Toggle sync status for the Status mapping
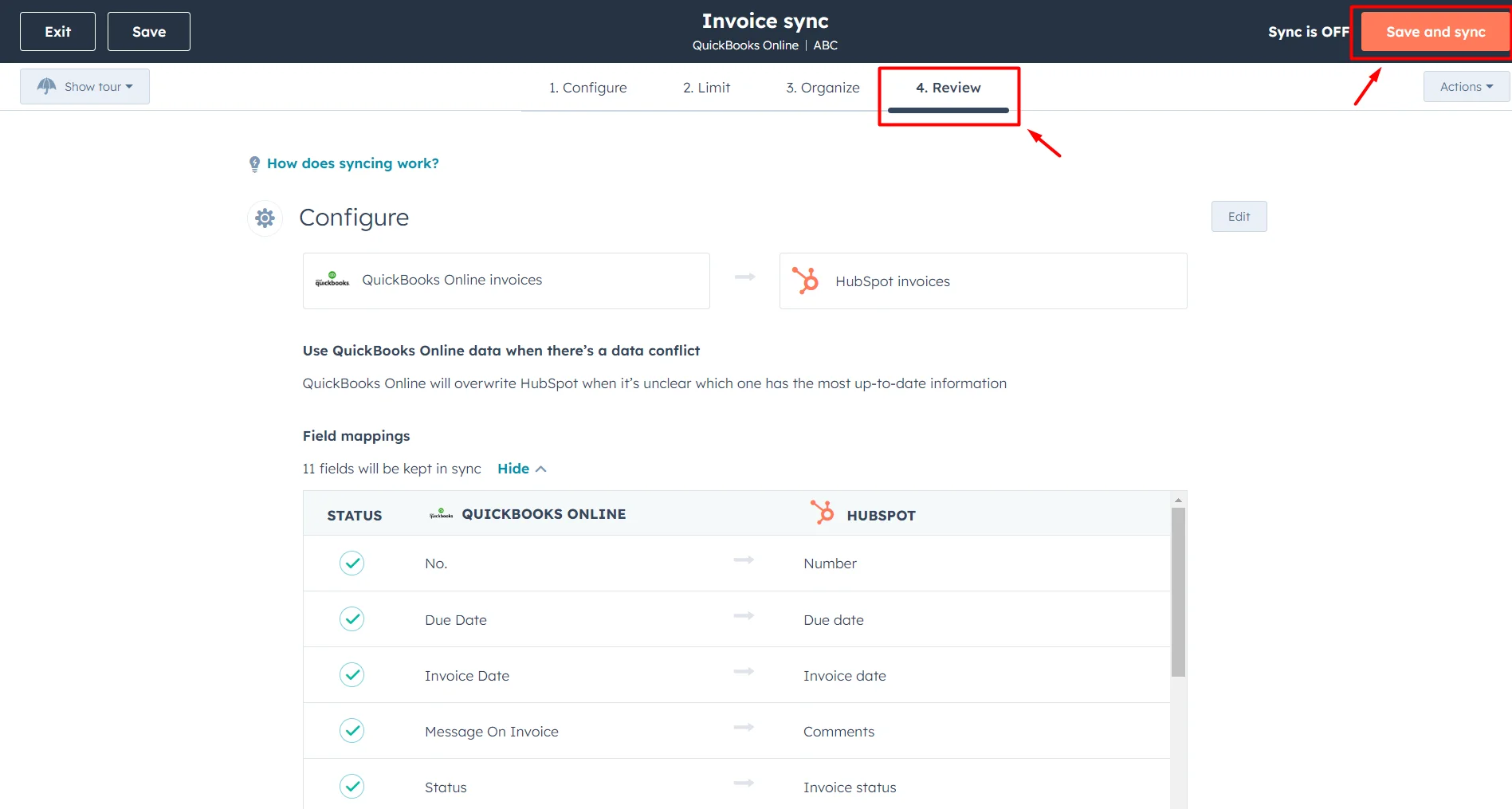This screenshot has width=1512, height=809. tap(351, 786)
